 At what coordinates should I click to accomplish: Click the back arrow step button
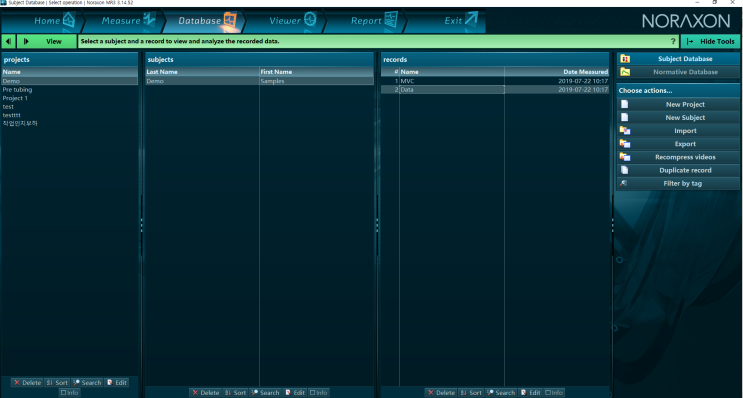[9, 41]
